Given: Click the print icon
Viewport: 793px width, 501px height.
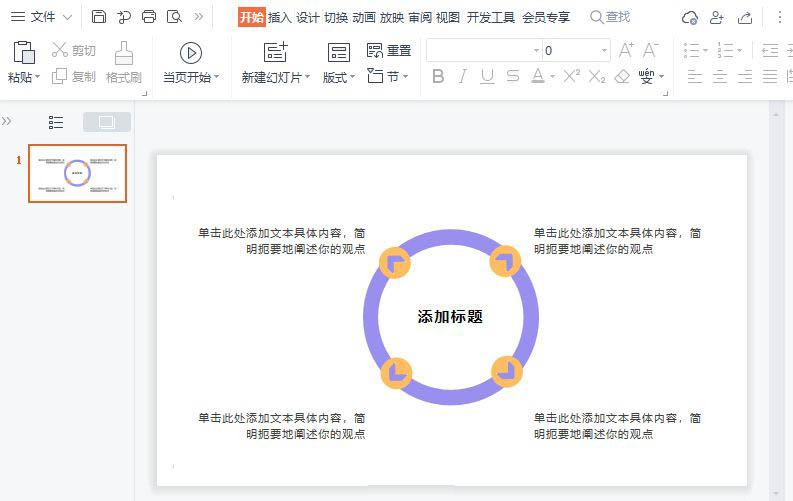Looking at the screenshot, I should coord(149,17).
